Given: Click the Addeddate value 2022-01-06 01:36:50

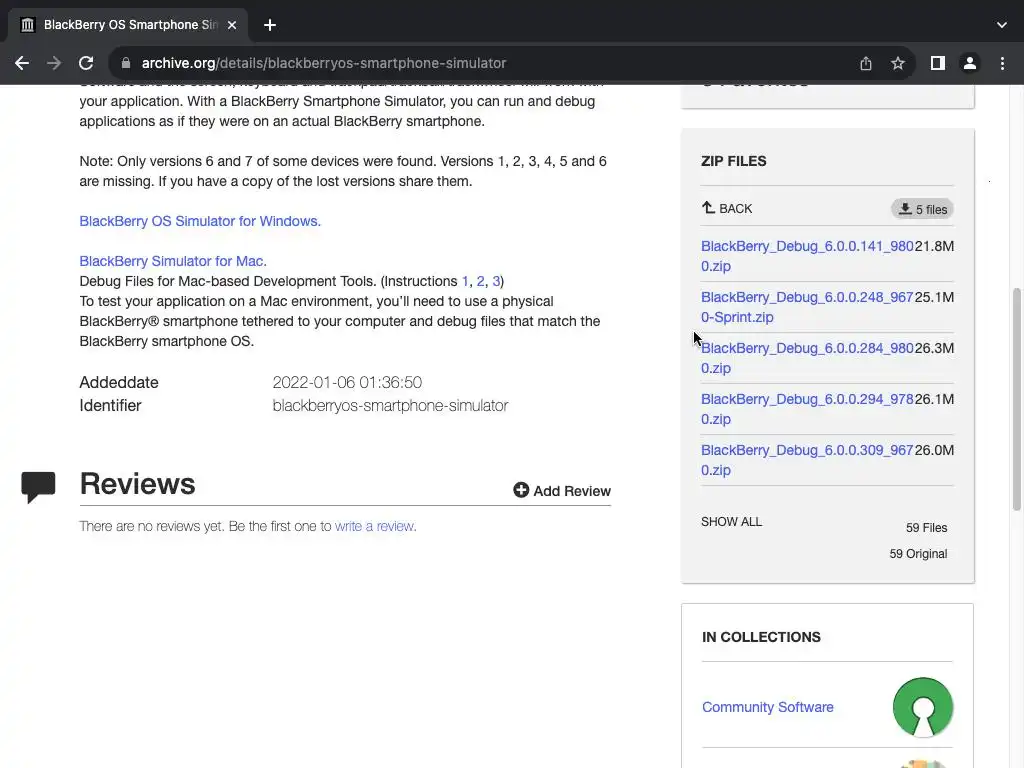Looking at the screenshot, I should [x=347, y=383].
